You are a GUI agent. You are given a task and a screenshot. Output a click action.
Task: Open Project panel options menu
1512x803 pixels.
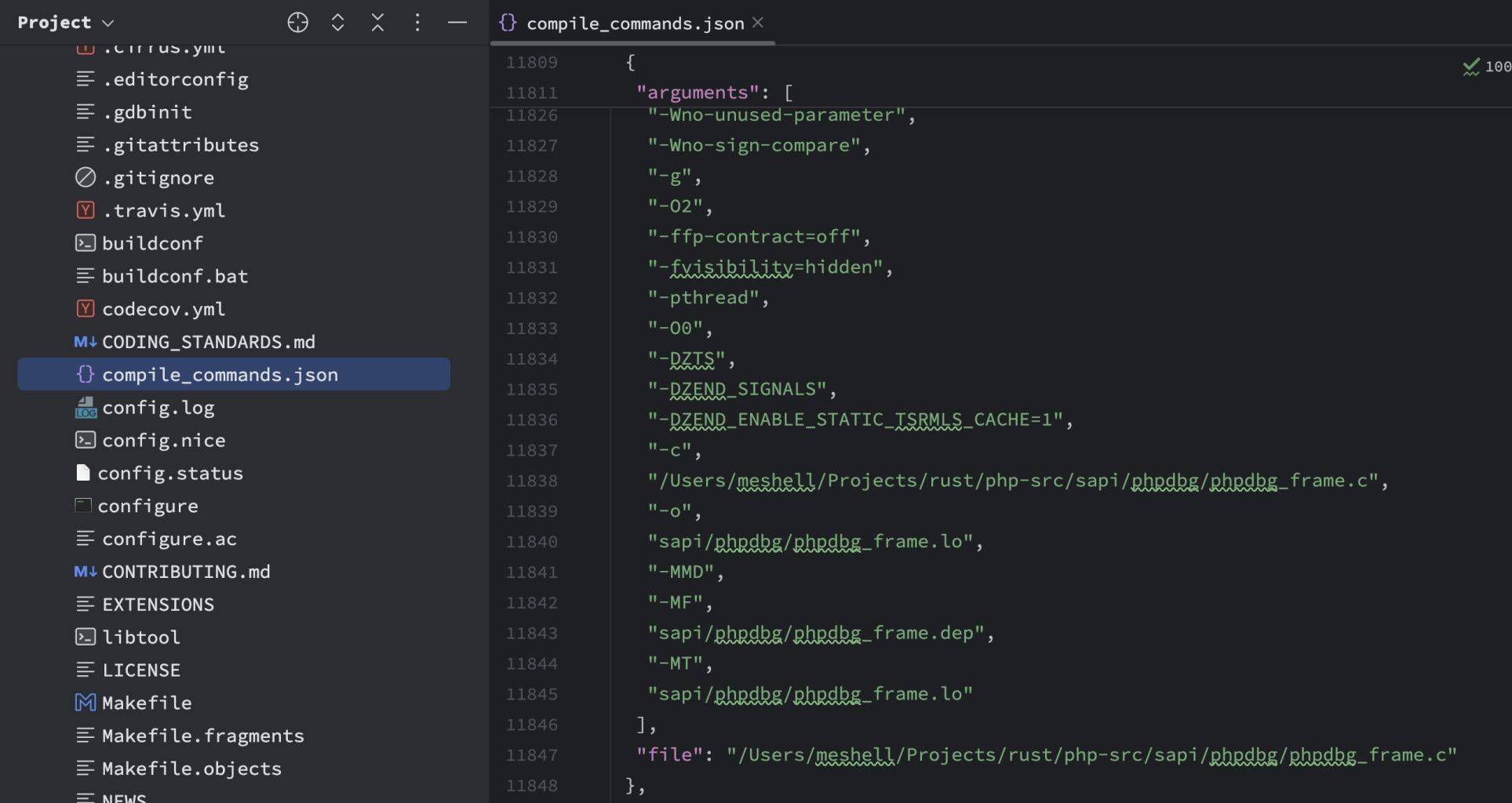tap(417, 23)
